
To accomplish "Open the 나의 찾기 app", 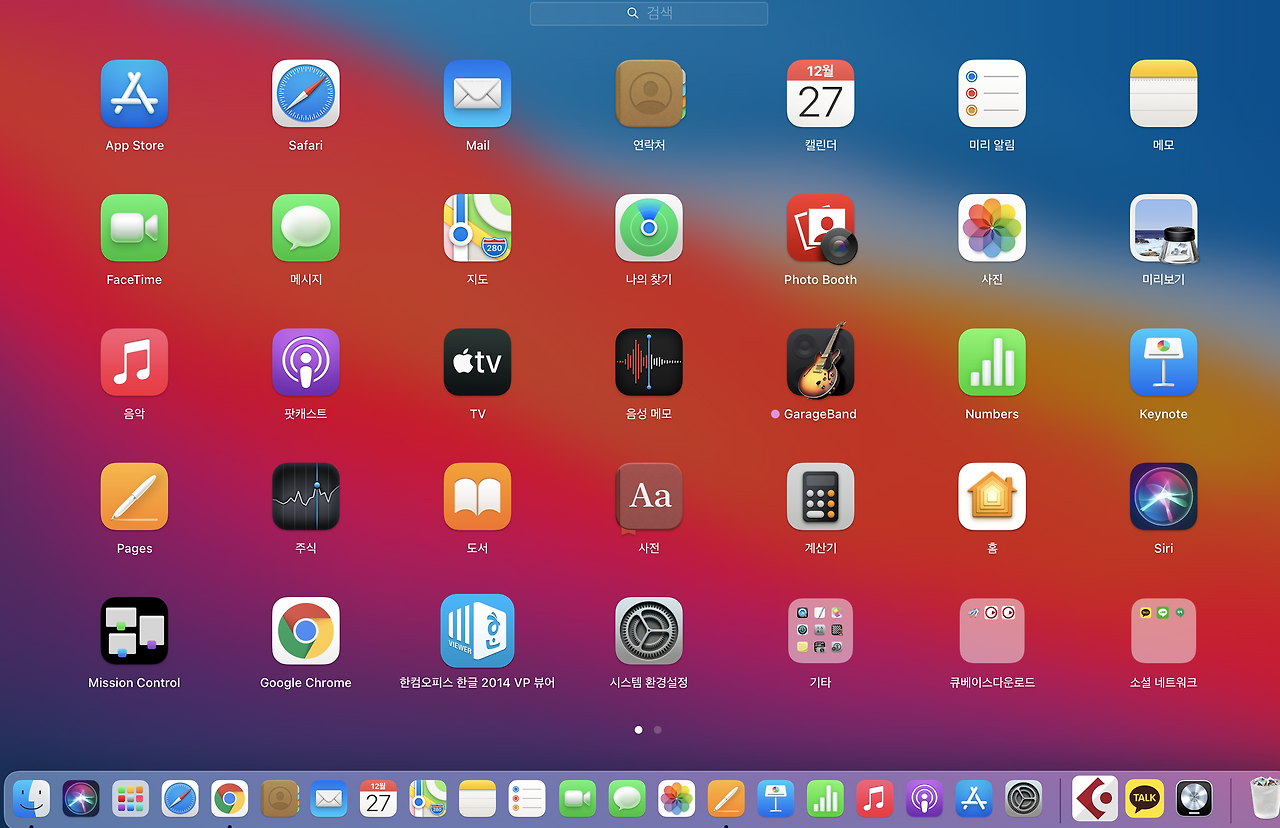I will 649,228.
